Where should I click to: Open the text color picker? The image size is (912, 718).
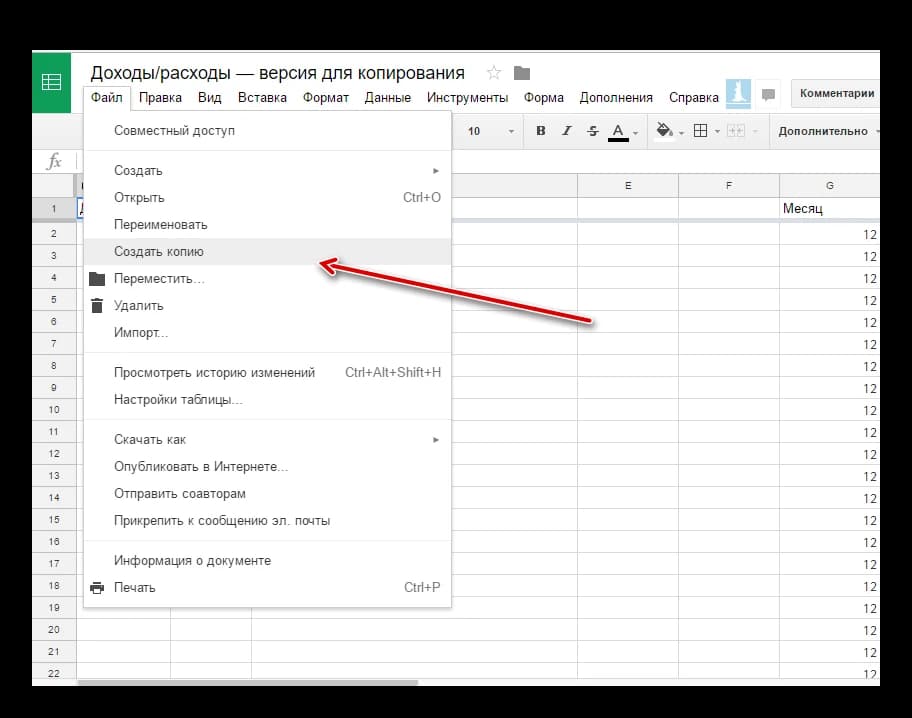[618, 131]
